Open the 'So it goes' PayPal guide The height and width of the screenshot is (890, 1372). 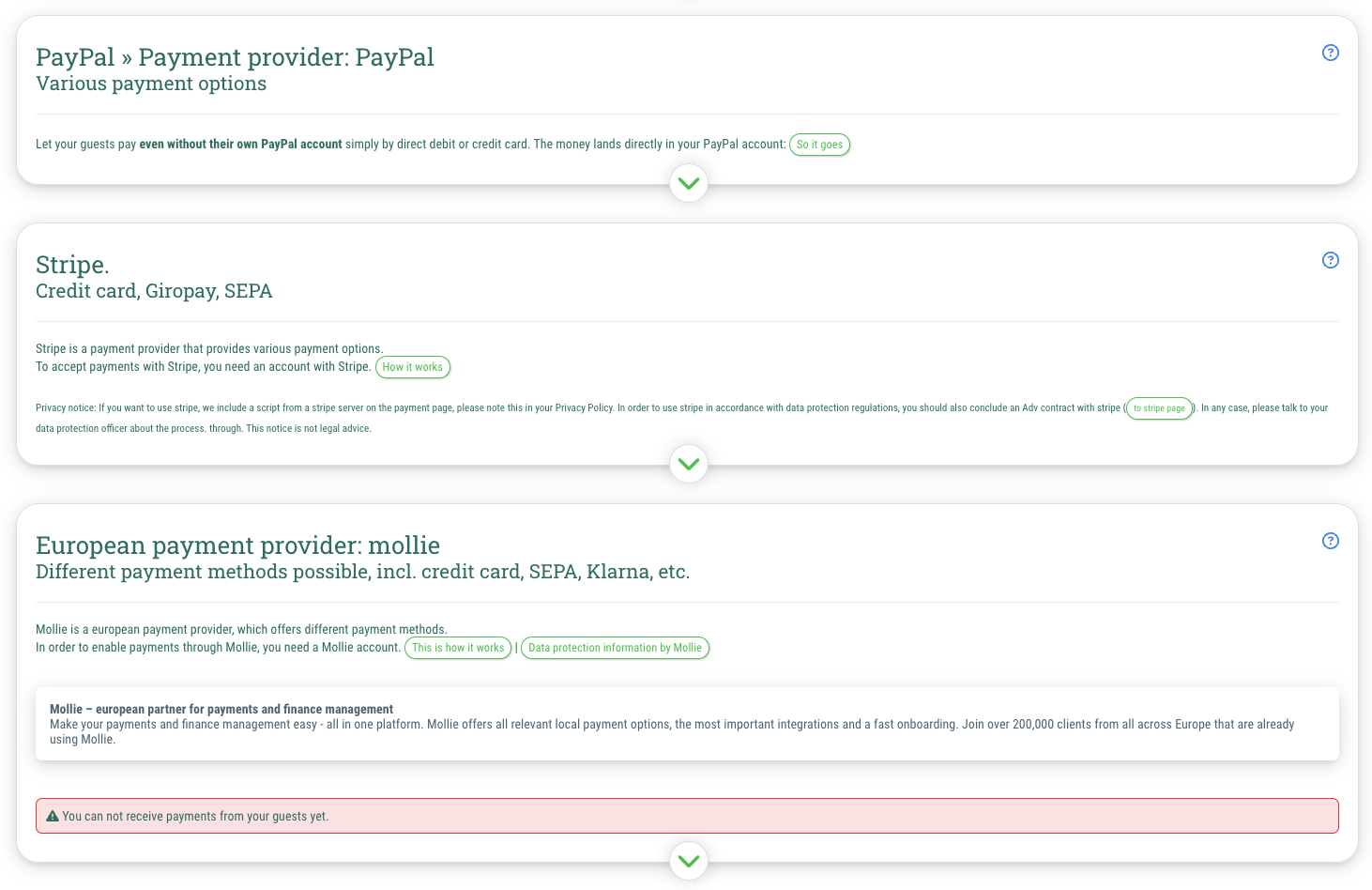[820, 145]
